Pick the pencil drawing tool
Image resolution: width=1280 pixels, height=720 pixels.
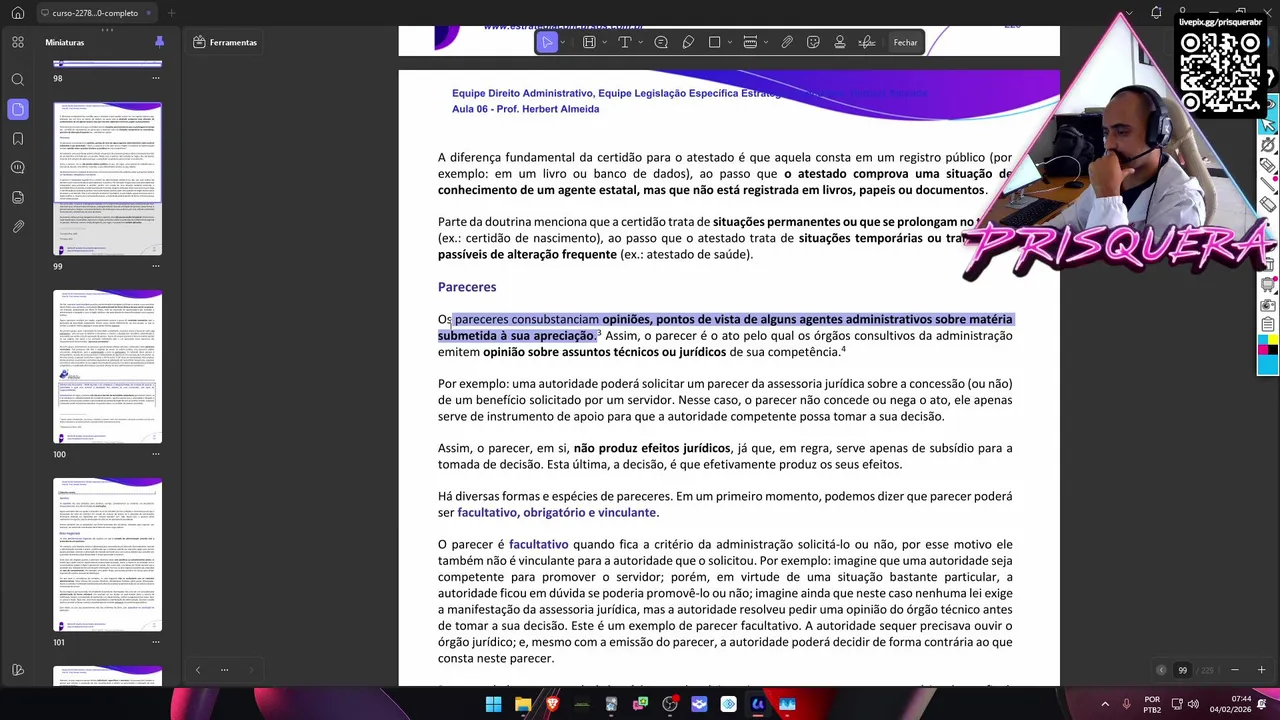[688, 42]
